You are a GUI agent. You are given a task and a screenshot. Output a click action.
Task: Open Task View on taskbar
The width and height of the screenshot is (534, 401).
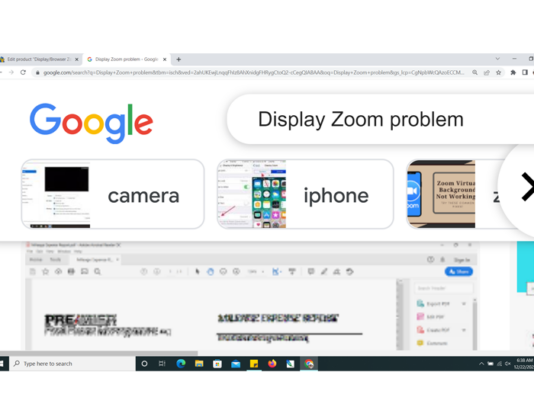162,364
